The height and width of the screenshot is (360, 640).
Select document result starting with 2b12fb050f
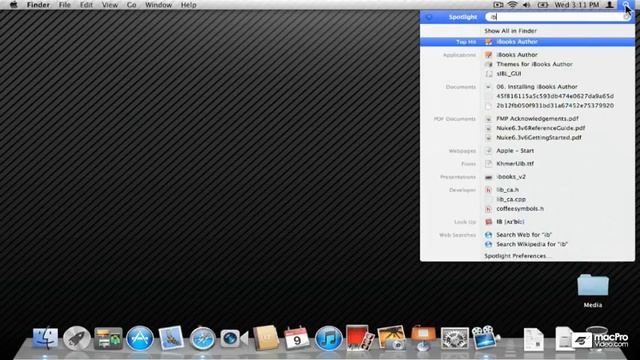527,105
